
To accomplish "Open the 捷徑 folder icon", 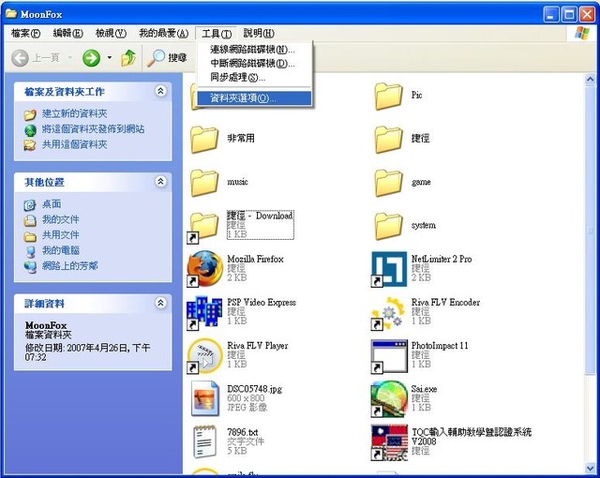I will pyautogui.click(x=388, y=139).
